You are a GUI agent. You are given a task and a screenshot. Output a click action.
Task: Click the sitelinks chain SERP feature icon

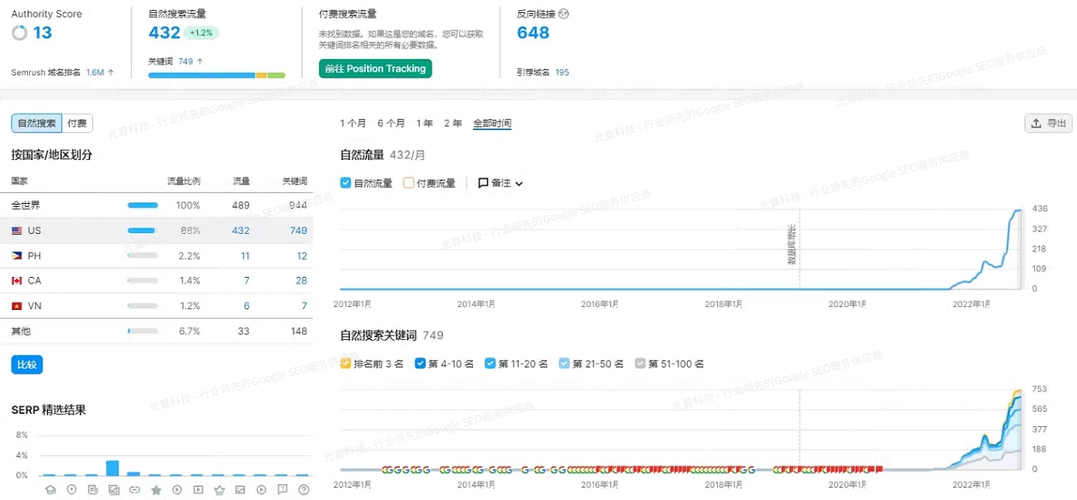[x=135, y=490]
